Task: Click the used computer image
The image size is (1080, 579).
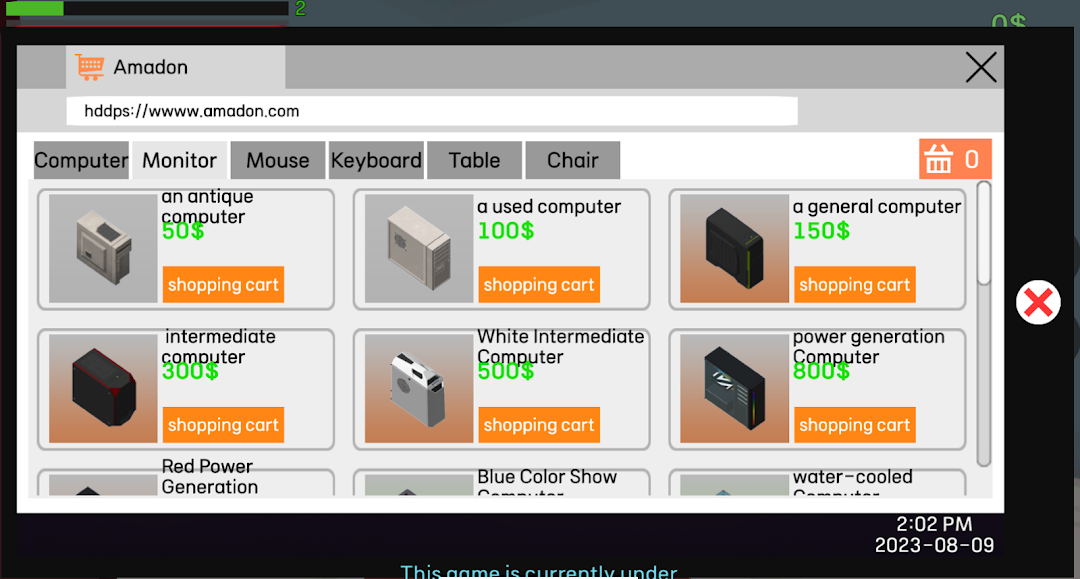Action: (x=419, y=248)
